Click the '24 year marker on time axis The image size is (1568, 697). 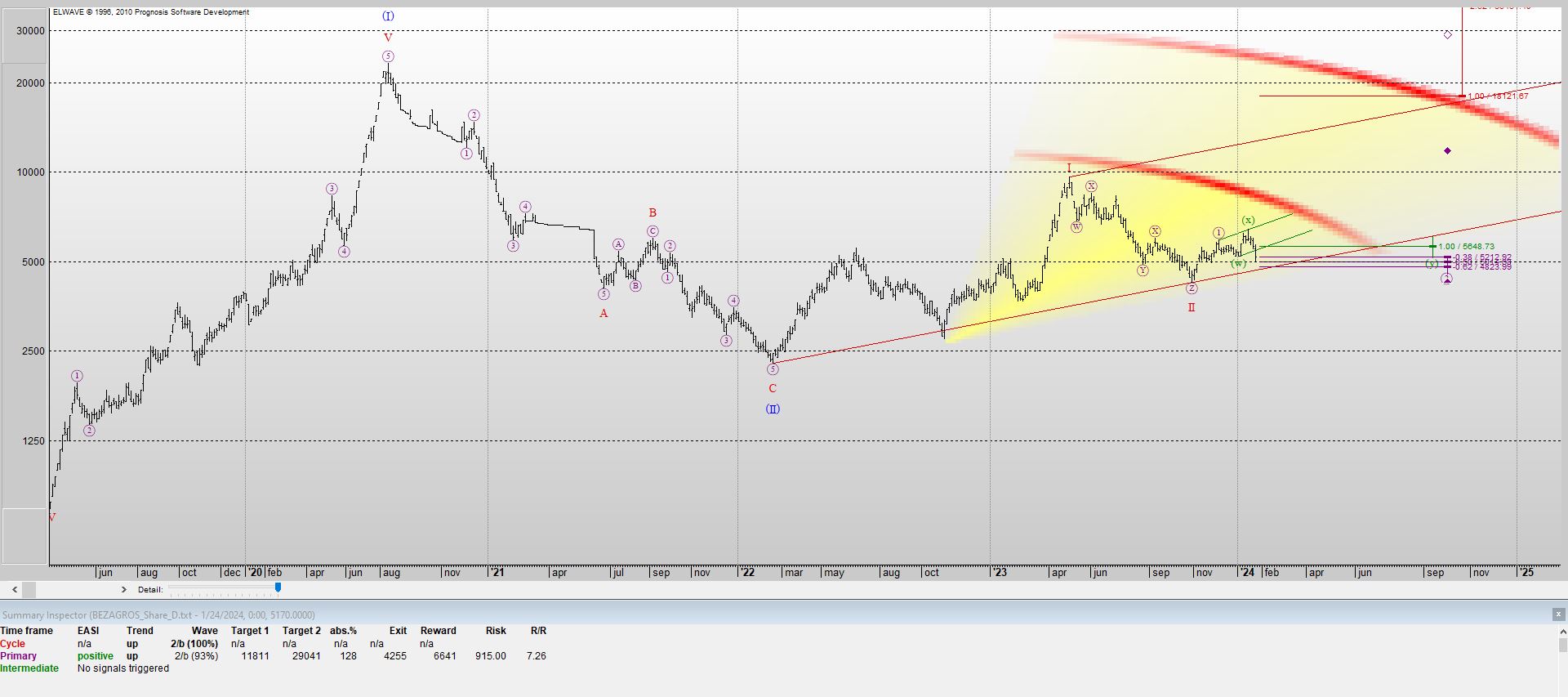(1247, 573)
